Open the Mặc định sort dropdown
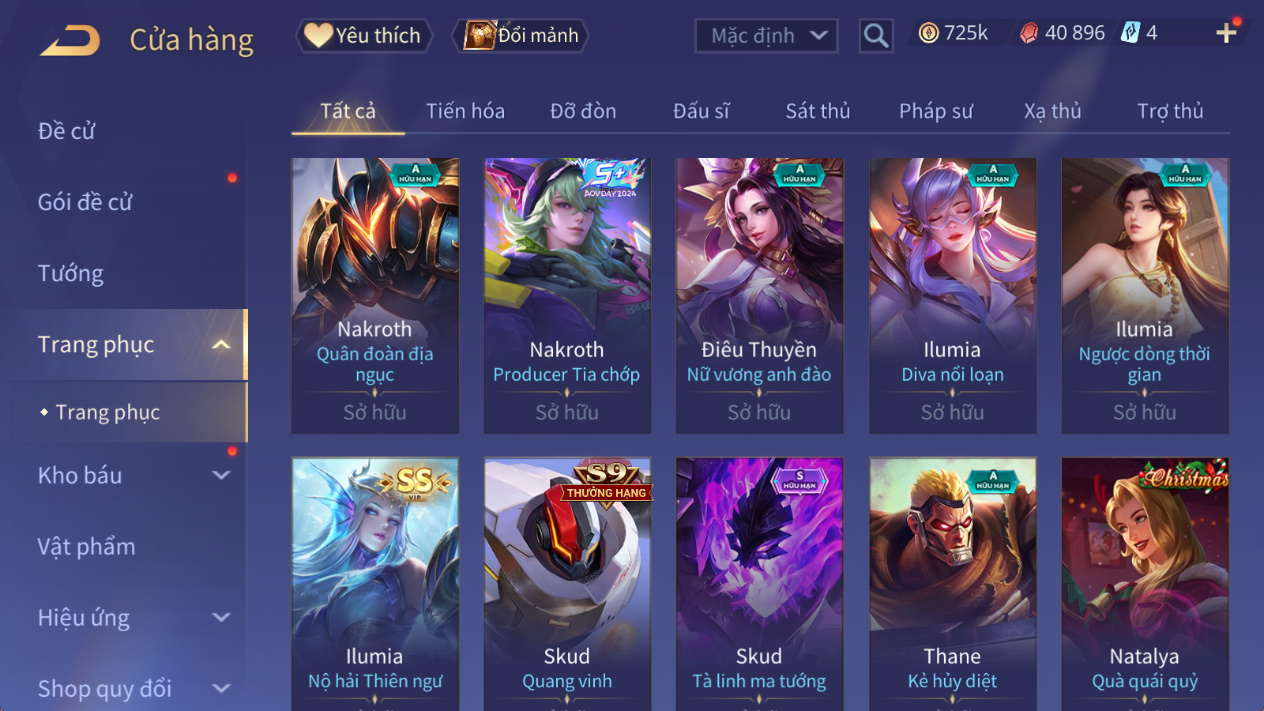Screen dimensions: 1264x711 coord(766,36)
